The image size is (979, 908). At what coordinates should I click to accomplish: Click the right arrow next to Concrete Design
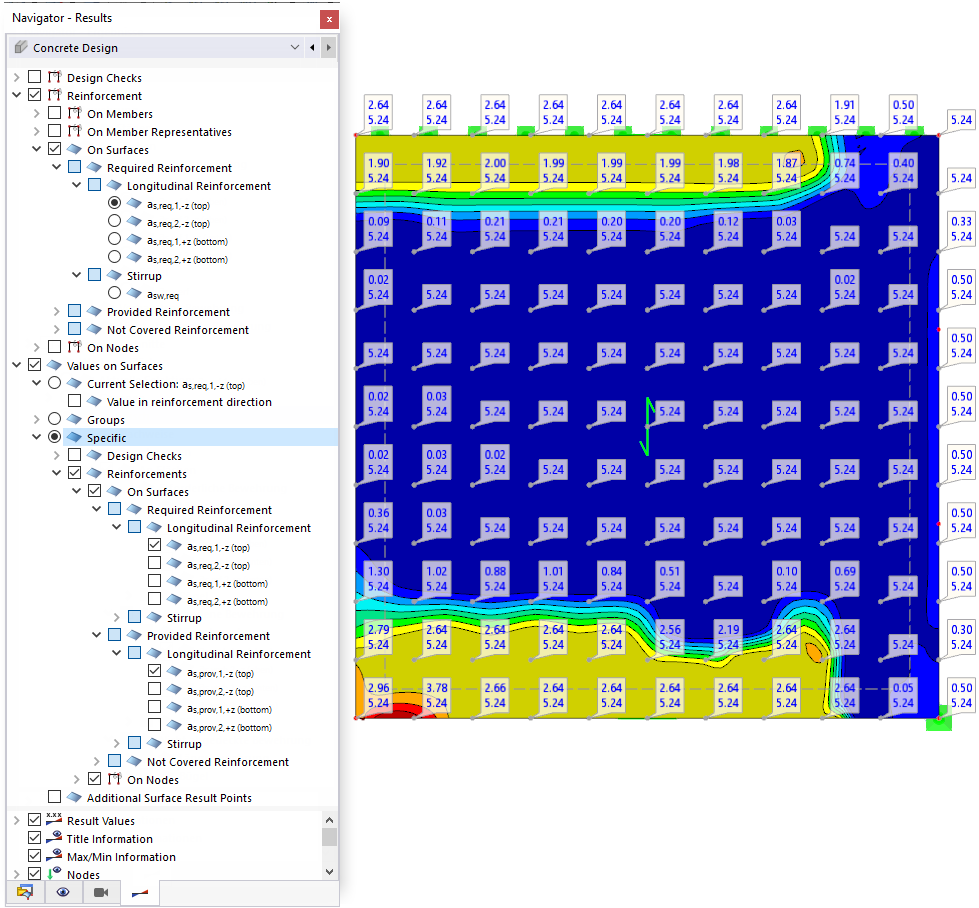click(x=331, y=47)
